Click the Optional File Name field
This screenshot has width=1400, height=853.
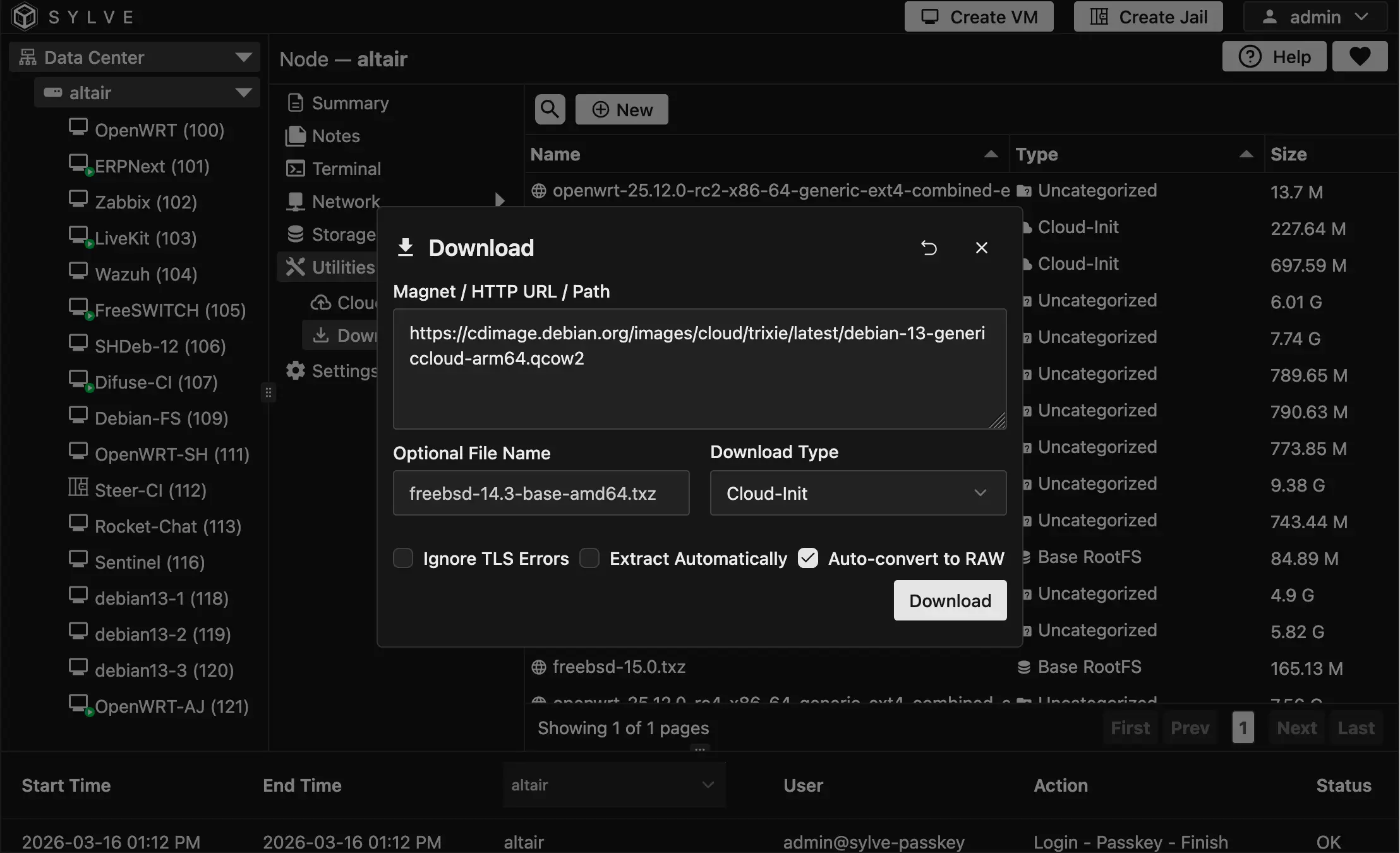coord(541,493)
